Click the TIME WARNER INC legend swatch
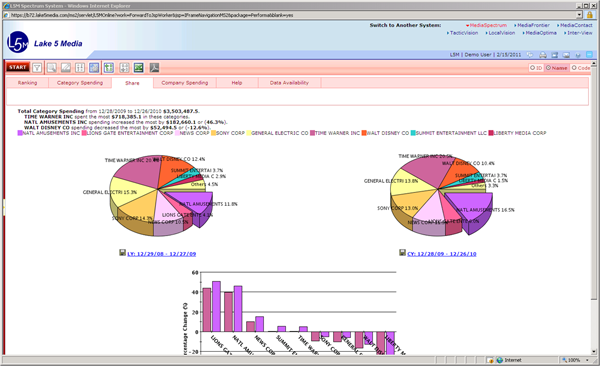The height and width of the screenshot is (366, 600). [x=313, y=133]
